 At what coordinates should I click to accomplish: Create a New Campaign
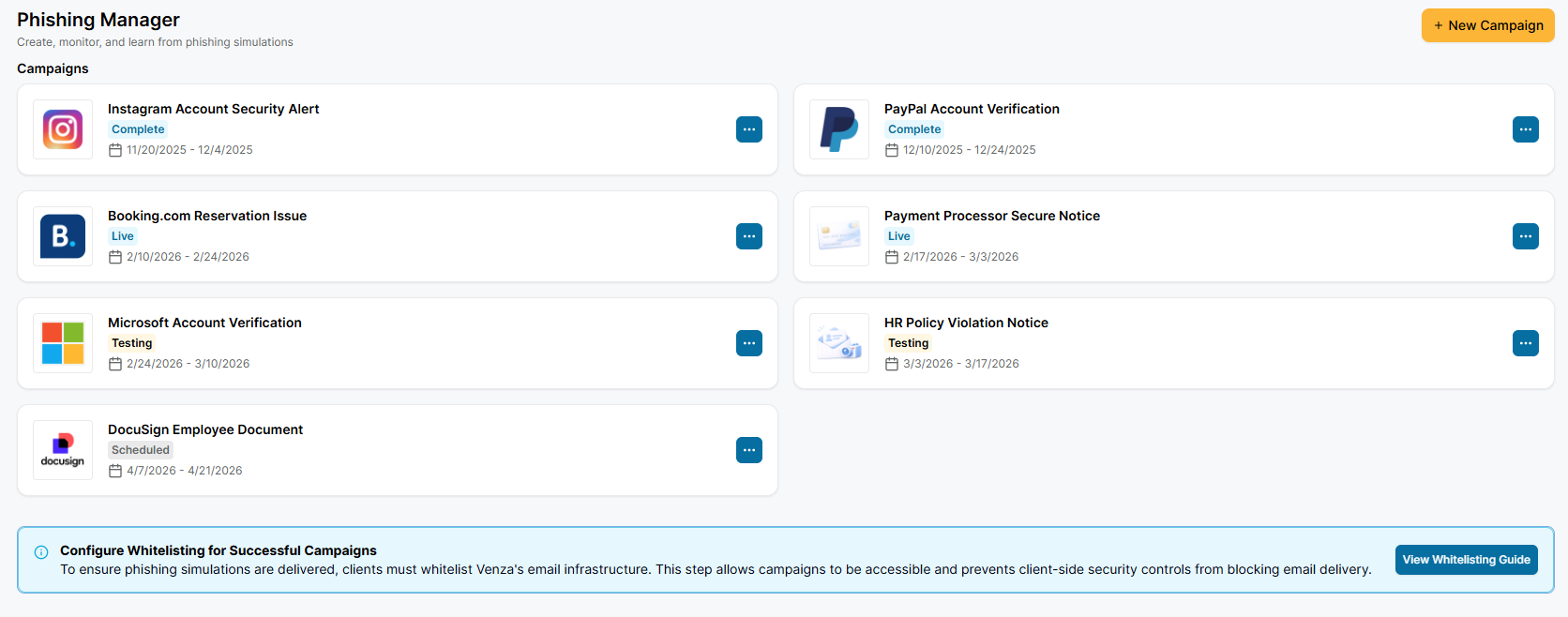pyautogui.click(x=1488, y=25)
